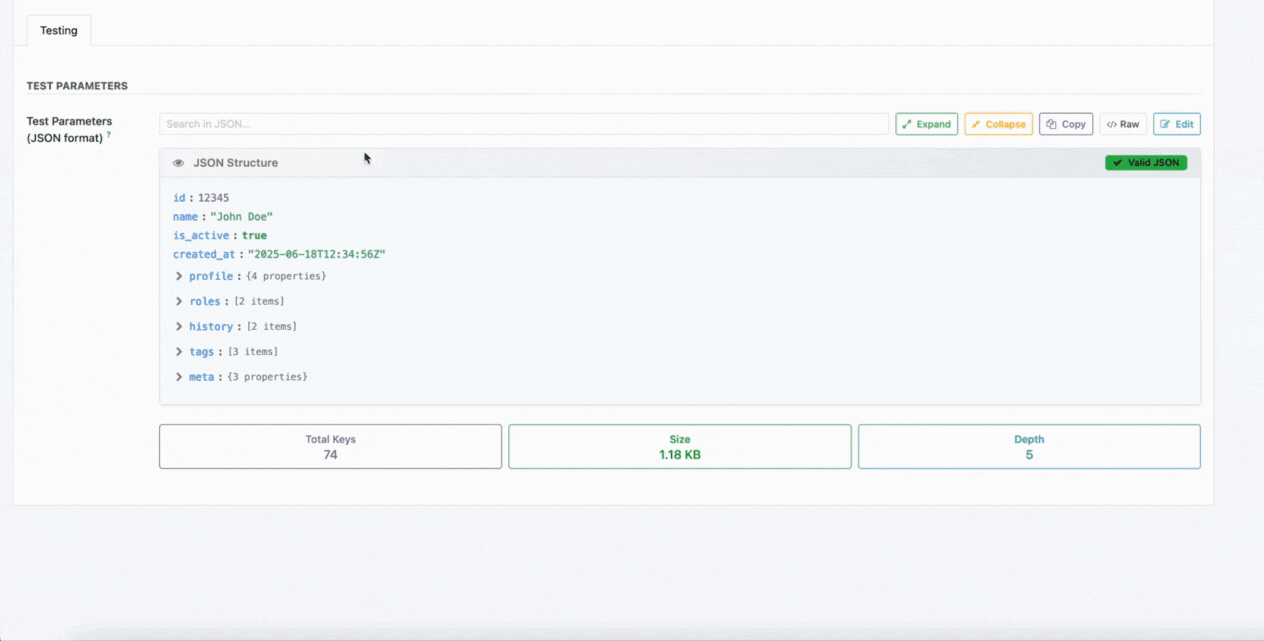The height and width of the screenshot is (641, 1264).
Task: Expand the meta object chevron
Action: [x=179, y=377]
